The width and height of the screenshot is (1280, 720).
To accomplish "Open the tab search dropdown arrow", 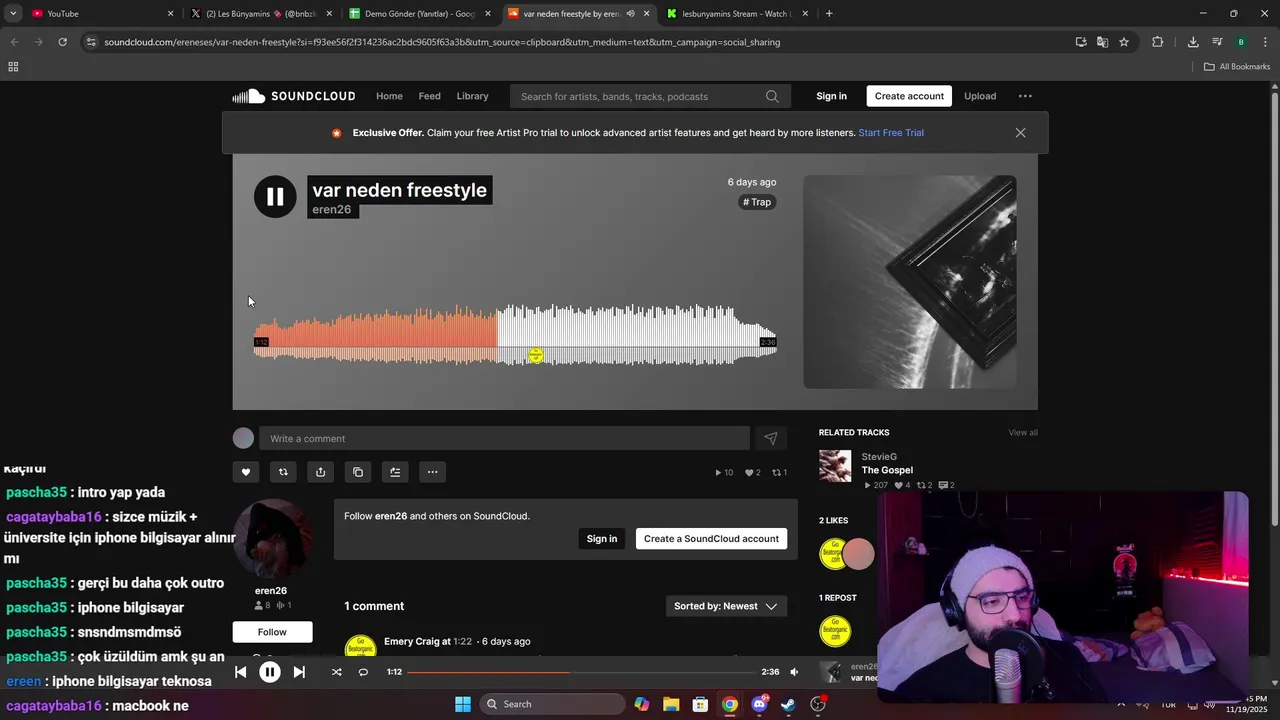I will tap(13, 14).
